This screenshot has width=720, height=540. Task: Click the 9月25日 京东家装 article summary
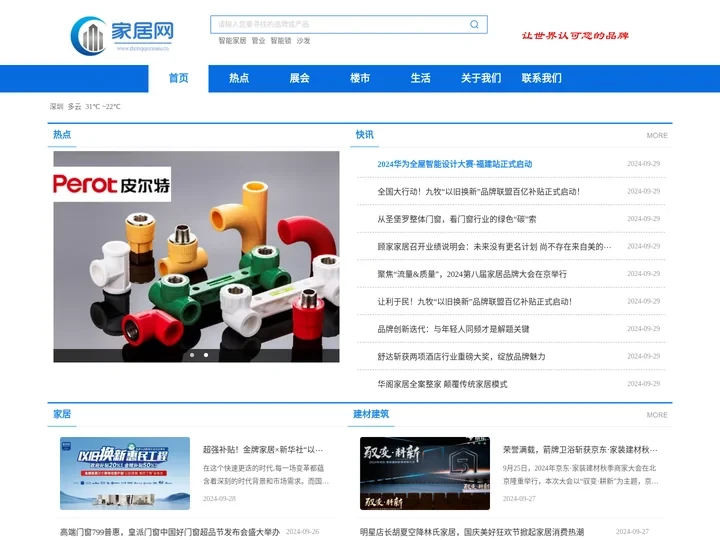point(581,475)
